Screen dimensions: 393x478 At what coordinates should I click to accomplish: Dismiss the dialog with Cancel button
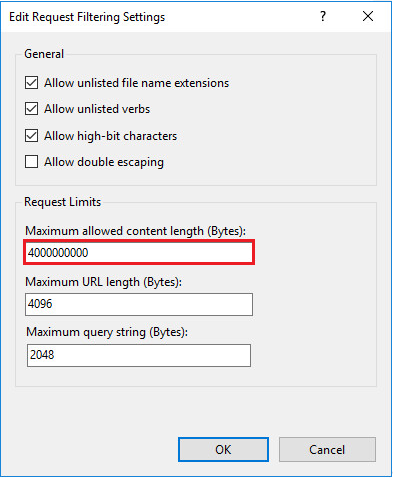327,450
